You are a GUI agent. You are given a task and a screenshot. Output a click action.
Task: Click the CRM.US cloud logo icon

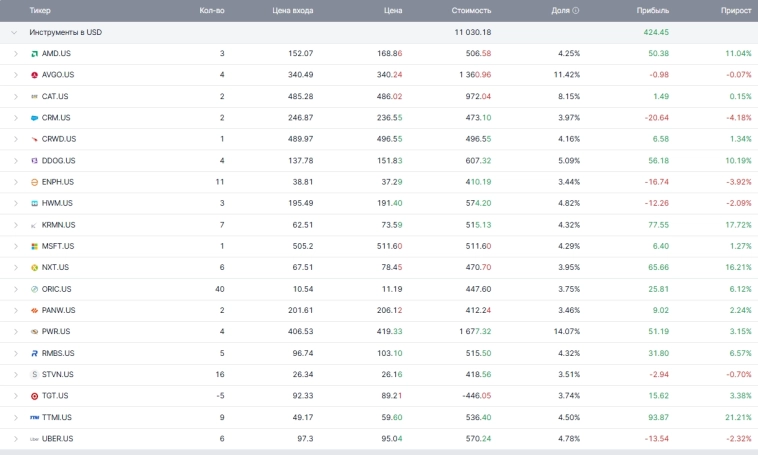(35, 118)
